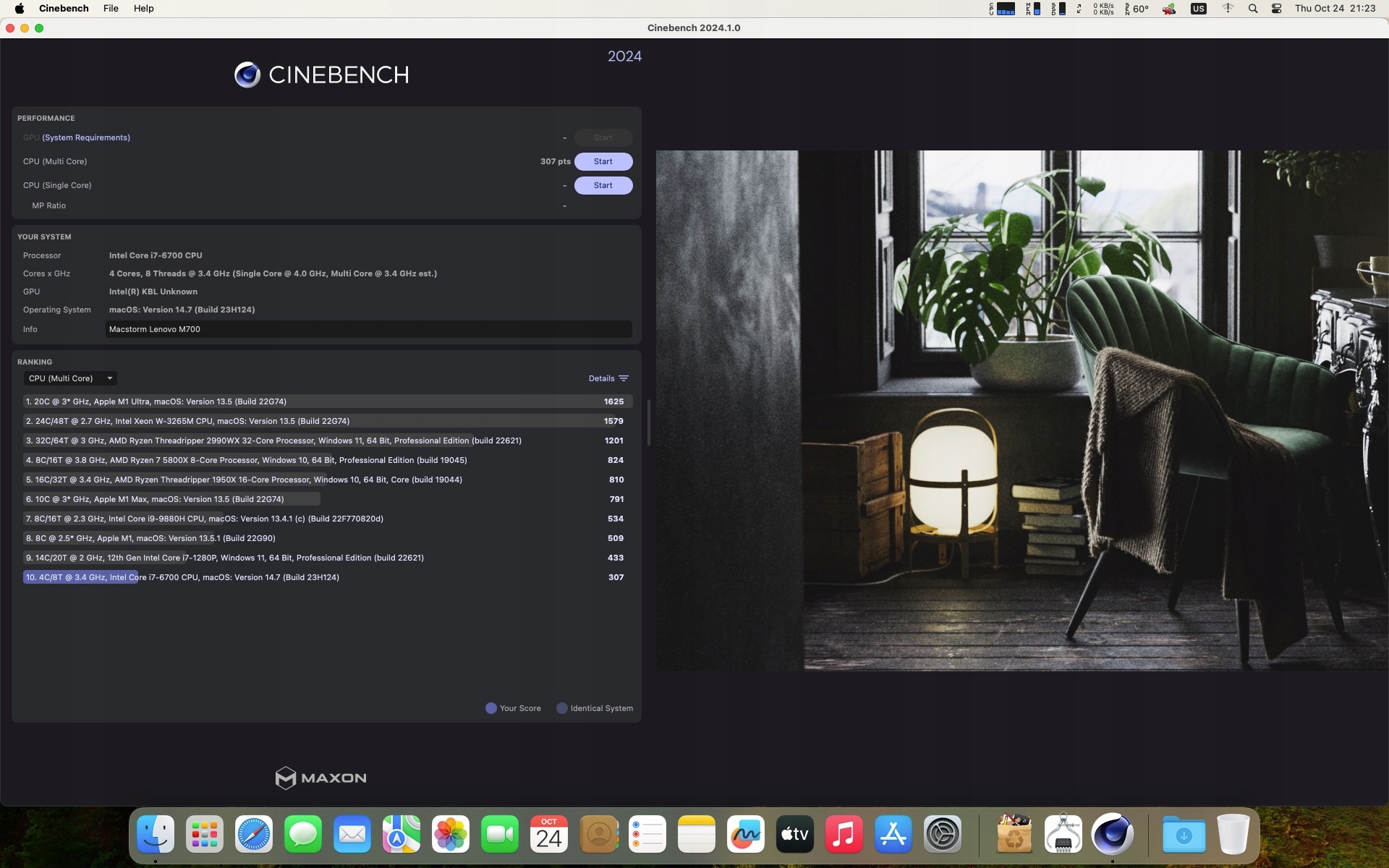Open the Downloads folder in Dock
Screen dimensions: 1389x868
point(1184,834)
